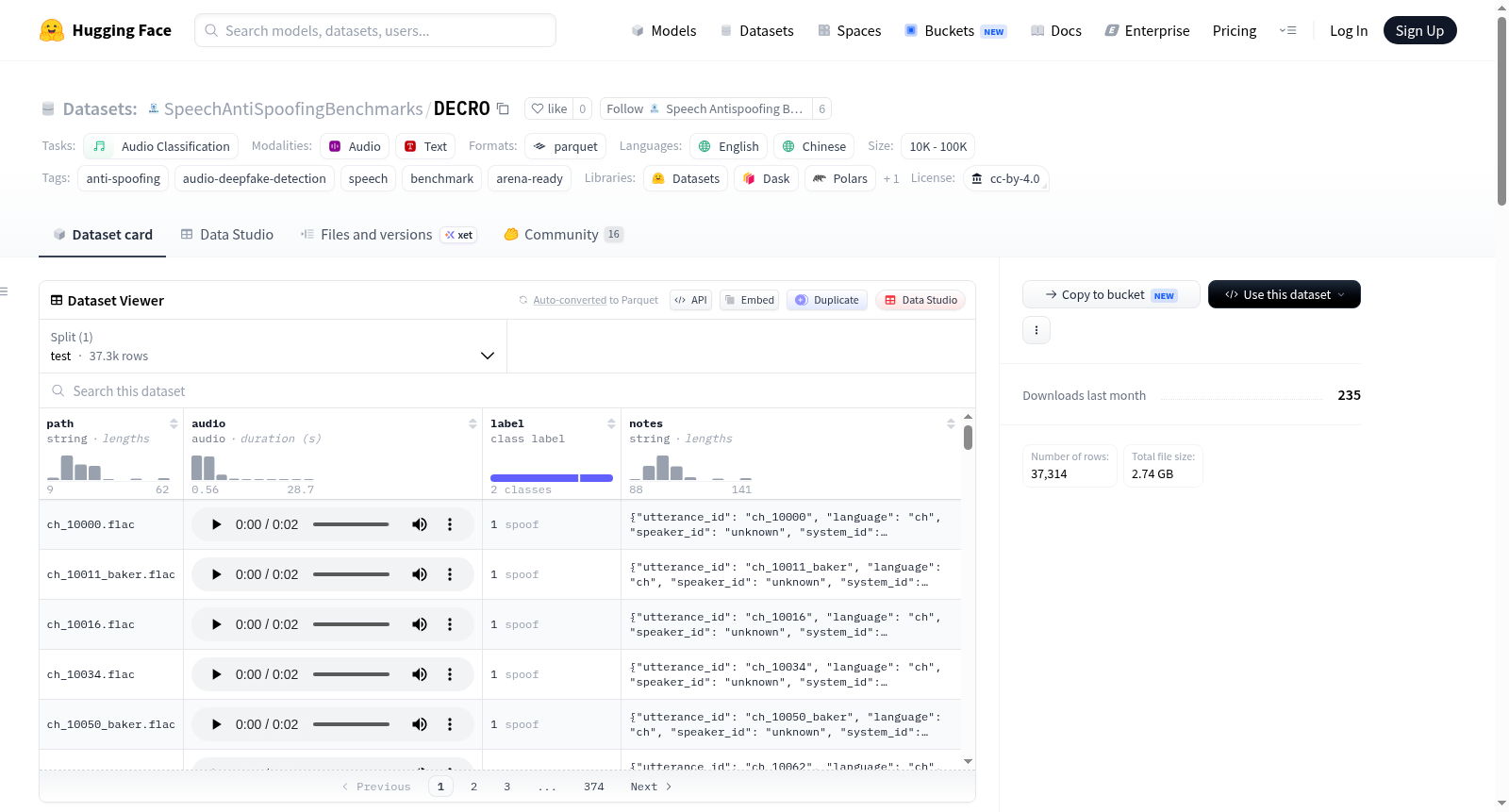The height and width of the screenshot is (812, 1509).
Task: Open the navigation more-options menu icon
Action: (1287, 30)
